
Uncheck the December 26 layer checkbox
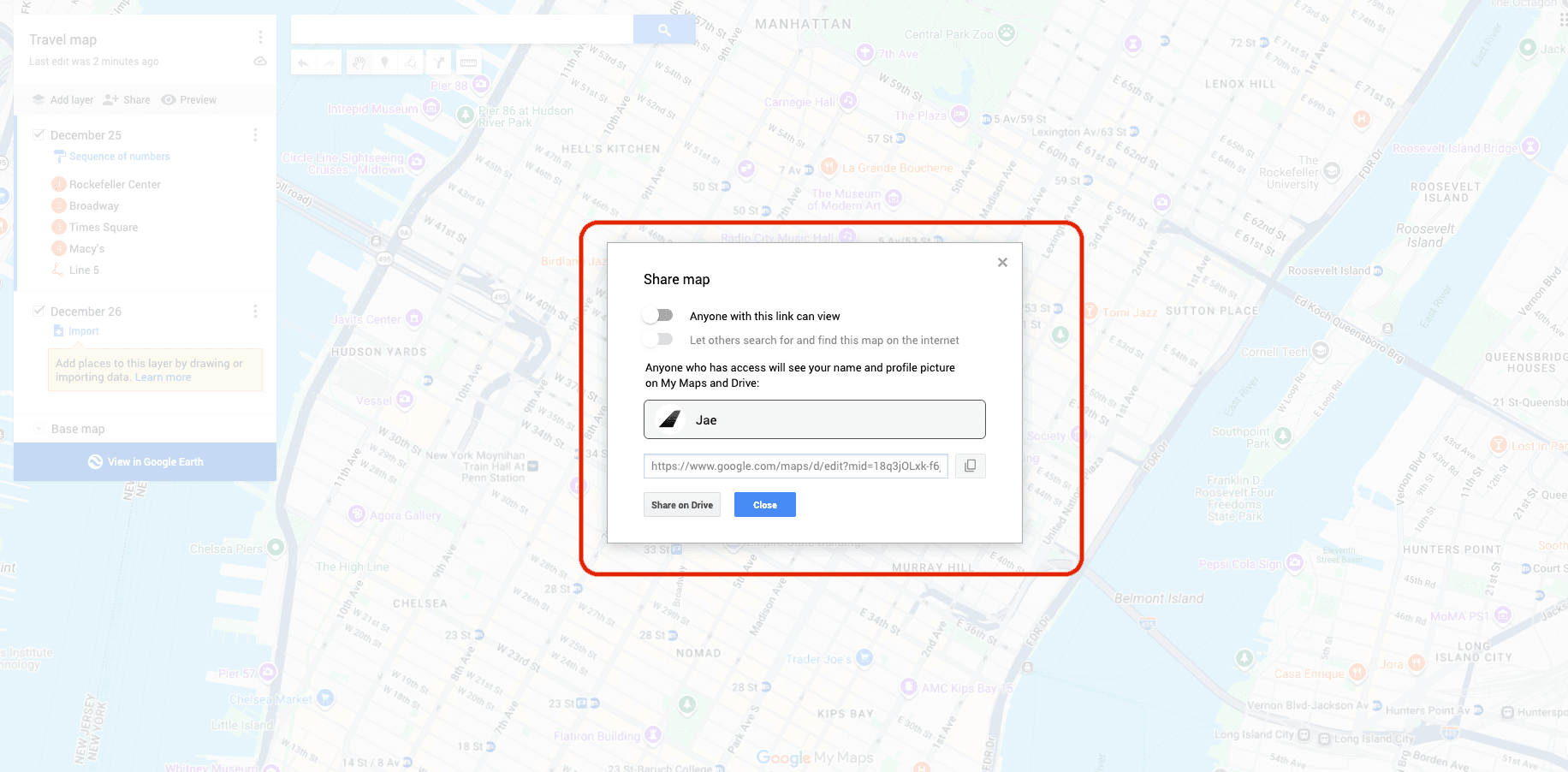coord(39,311)
